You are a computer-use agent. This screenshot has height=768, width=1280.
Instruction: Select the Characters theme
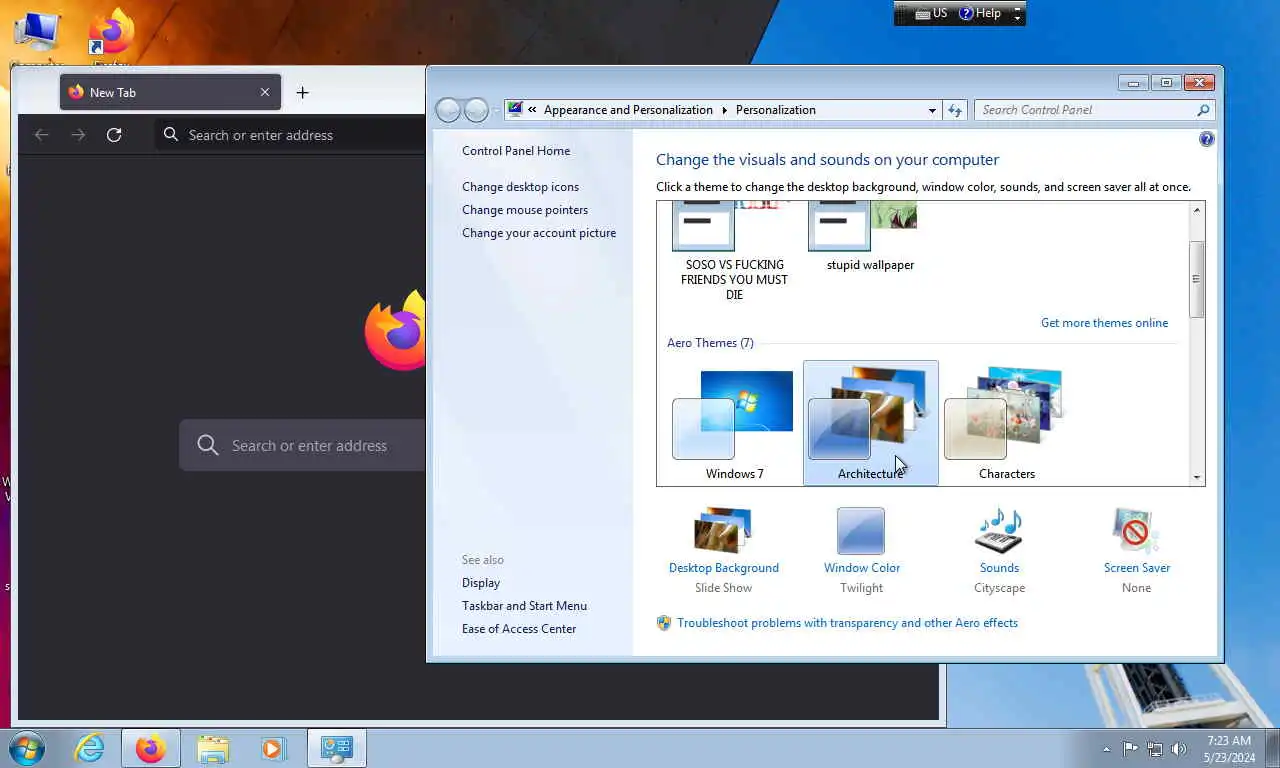pos(1006,424)
